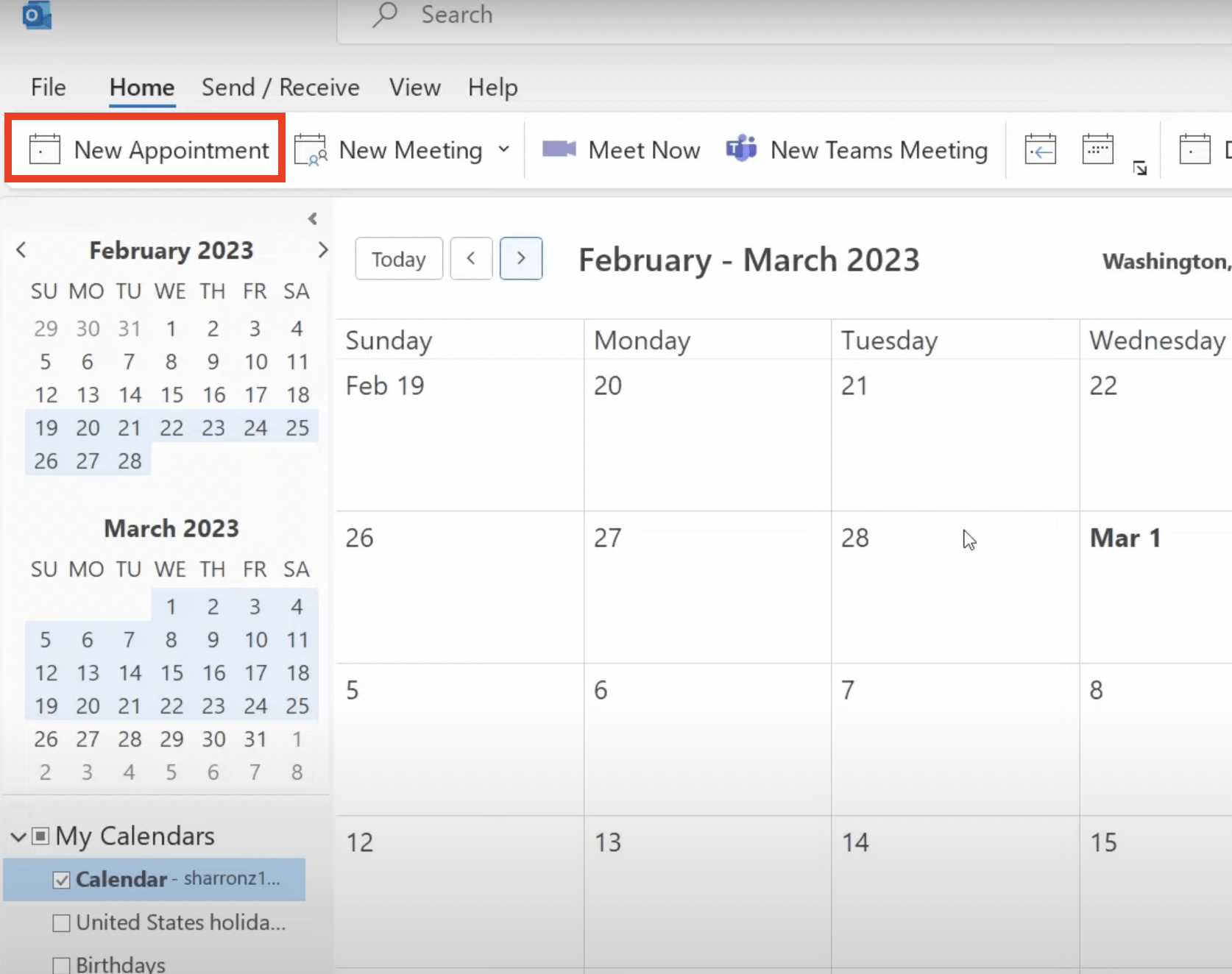Image resolution: width=1232 pixels, height=974 pixels.
Task: Select March 31 in the mini calendar
Action: 255,739
